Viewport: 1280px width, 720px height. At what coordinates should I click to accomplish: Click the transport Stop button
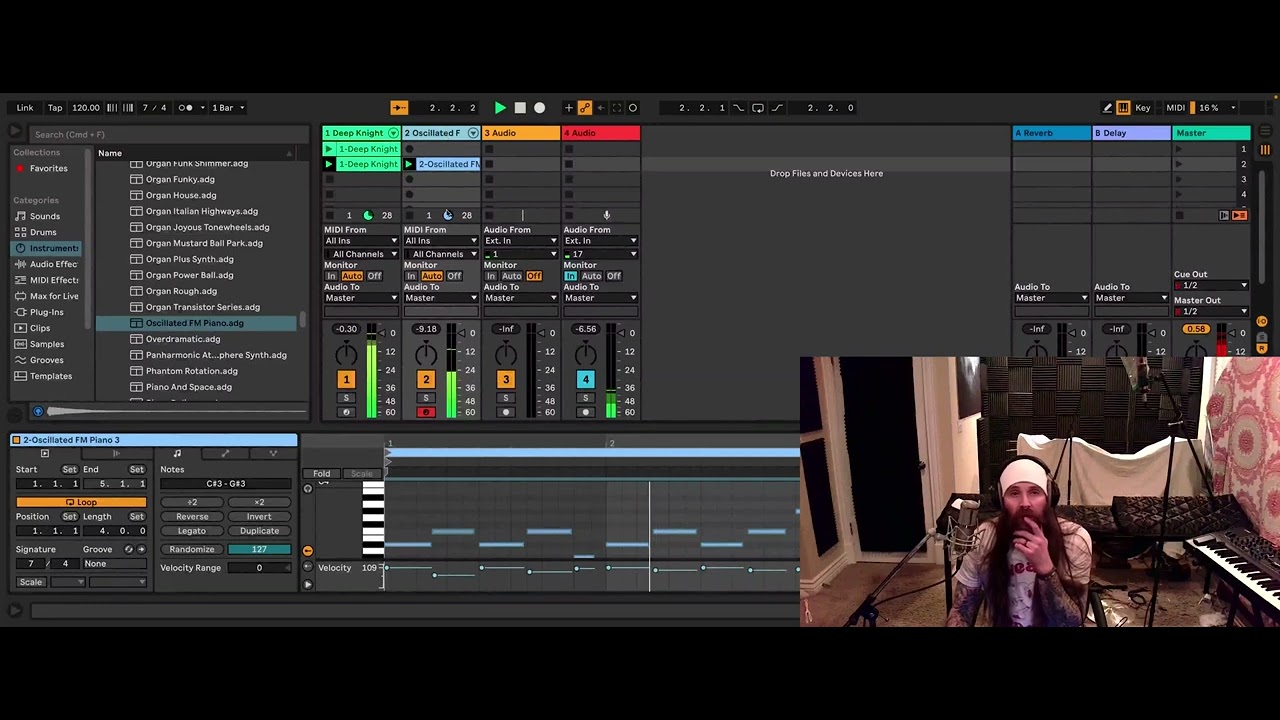click(x=520, y=107)
